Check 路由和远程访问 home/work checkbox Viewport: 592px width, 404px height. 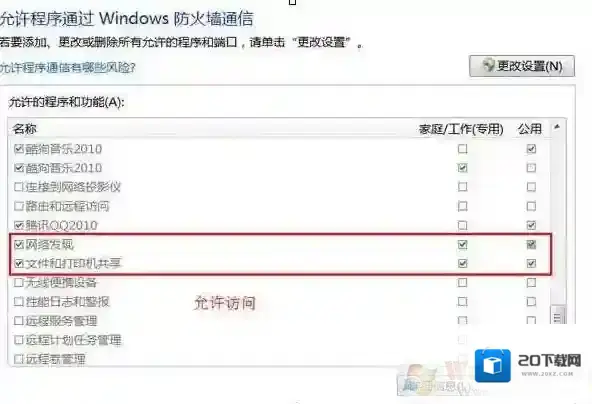[x=462, y=206]
